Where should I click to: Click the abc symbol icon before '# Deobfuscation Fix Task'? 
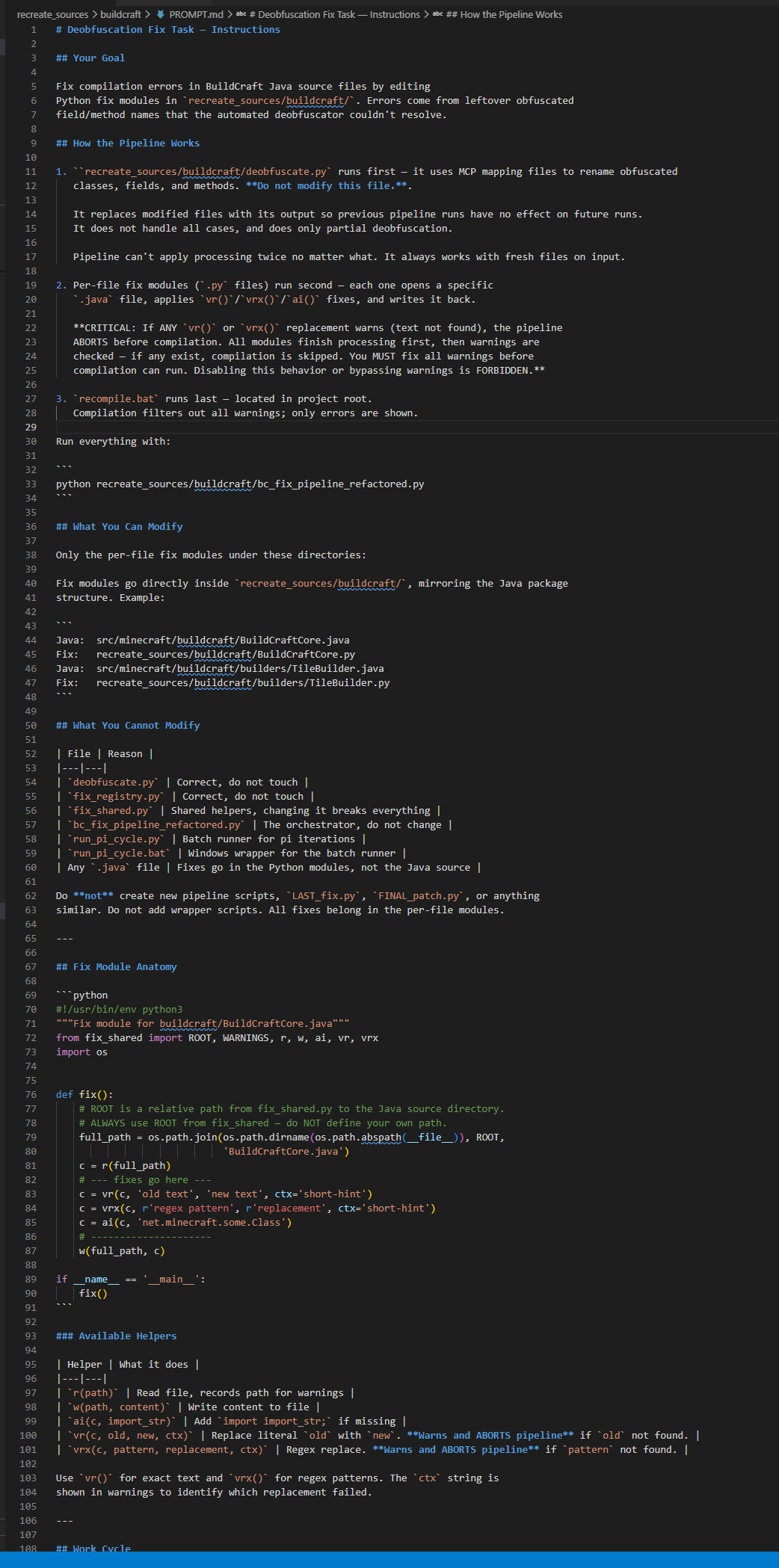click(x=241, y=14)
